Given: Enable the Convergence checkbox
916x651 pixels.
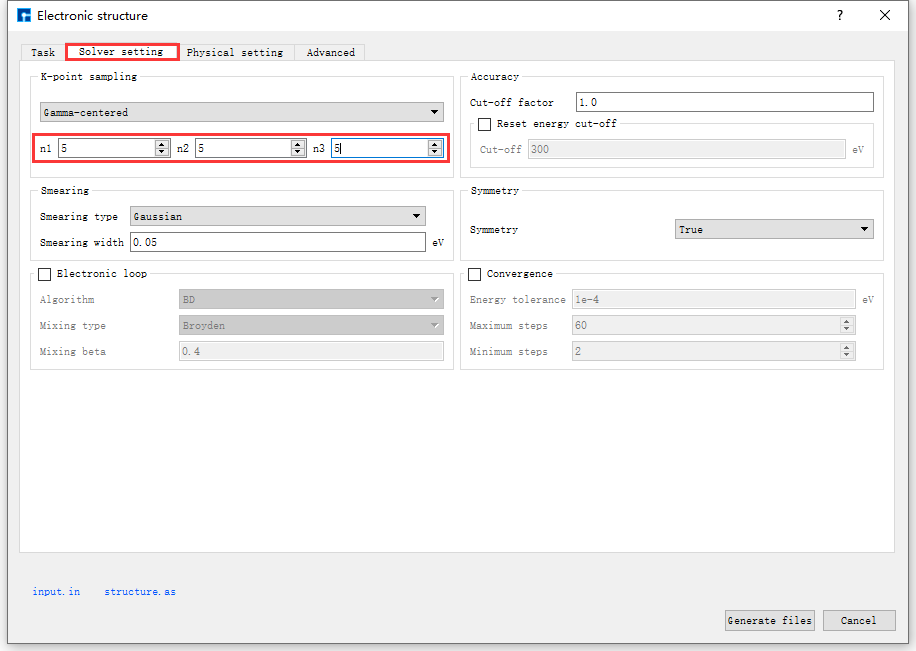Looking at the screenshot, I should [475, 274].
